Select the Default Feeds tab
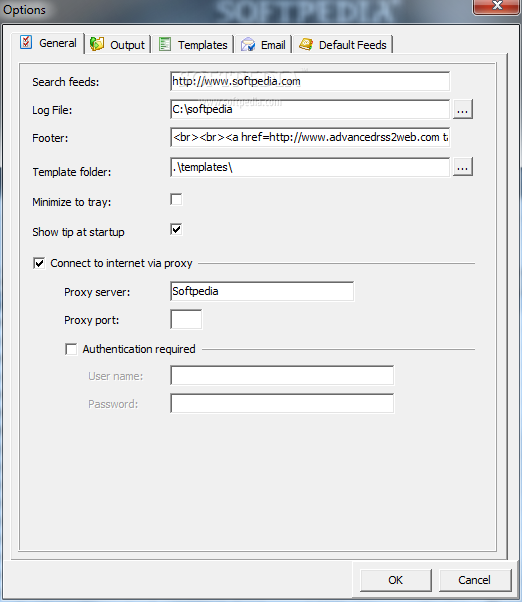This screenshot has width=522, height=602. coord(343,45)
